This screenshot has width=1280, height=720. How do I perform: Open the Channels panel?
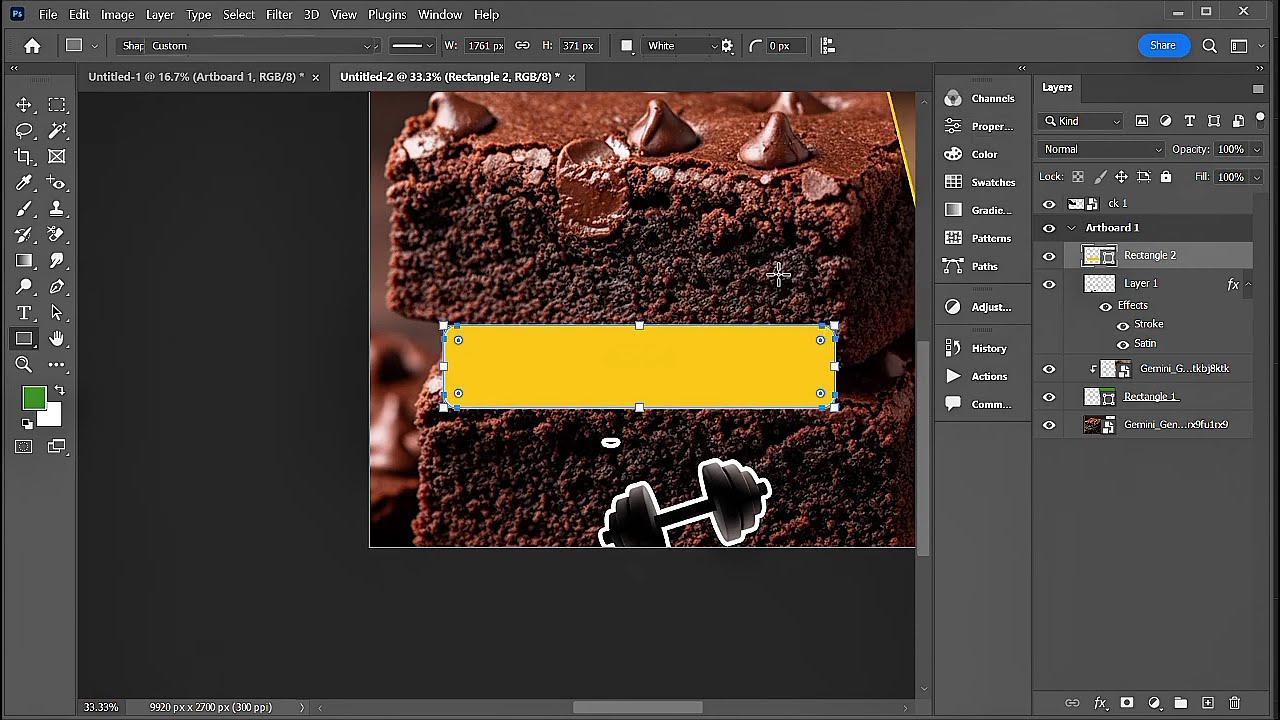click(980, 98)
